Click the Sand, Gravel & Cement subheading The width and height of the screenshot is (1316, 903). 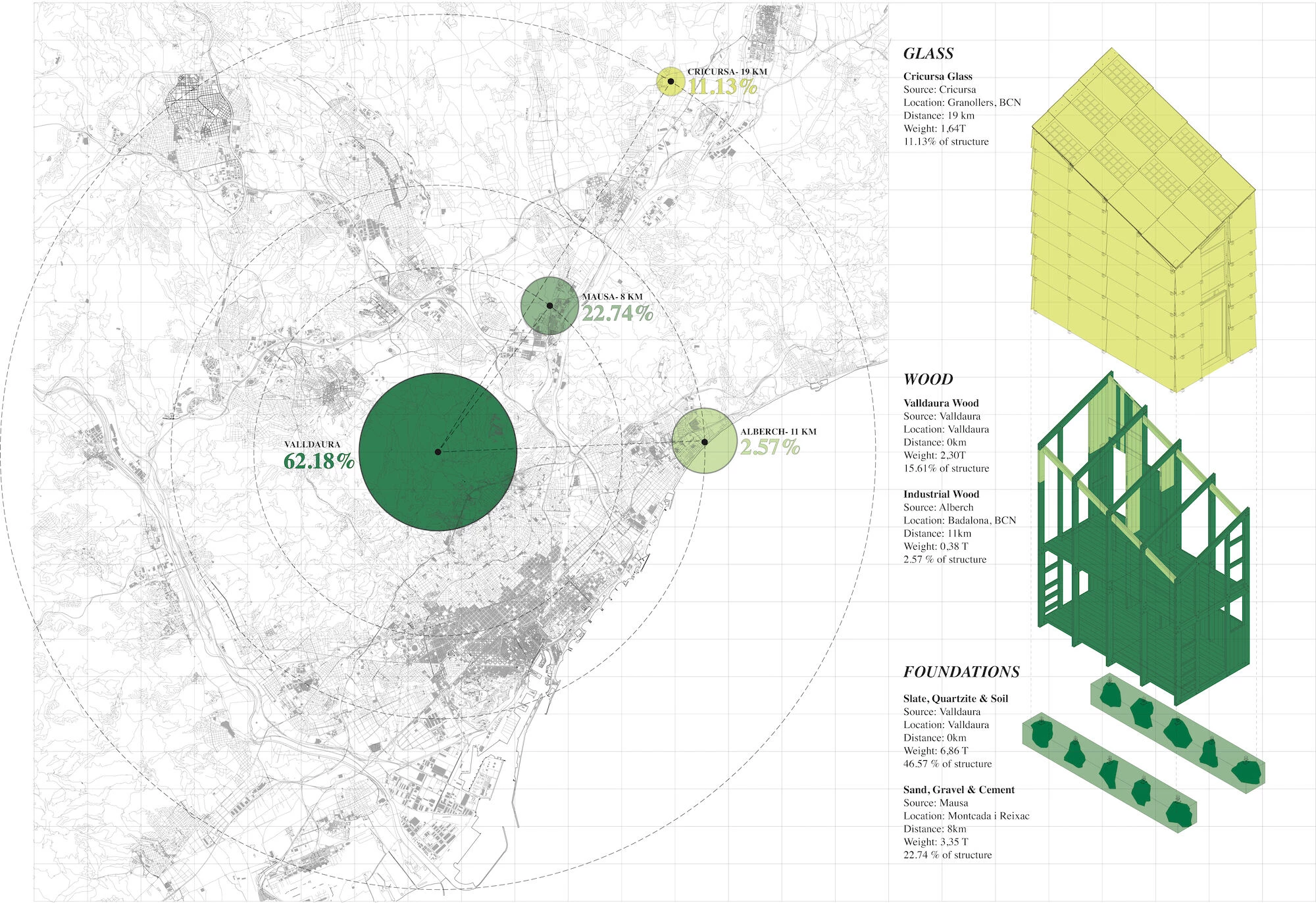(x=959, y=789)
